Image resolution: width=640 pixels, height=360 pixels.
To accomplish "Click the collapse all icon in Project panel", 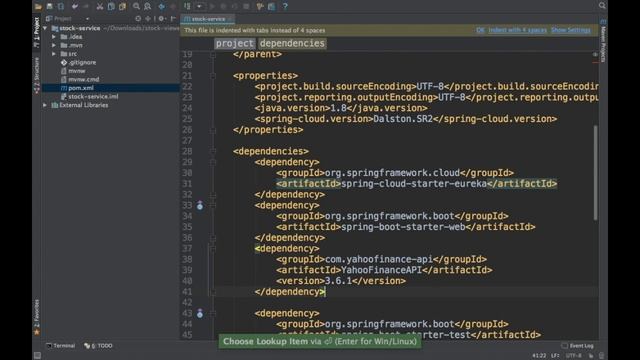I will click(148, 18).
